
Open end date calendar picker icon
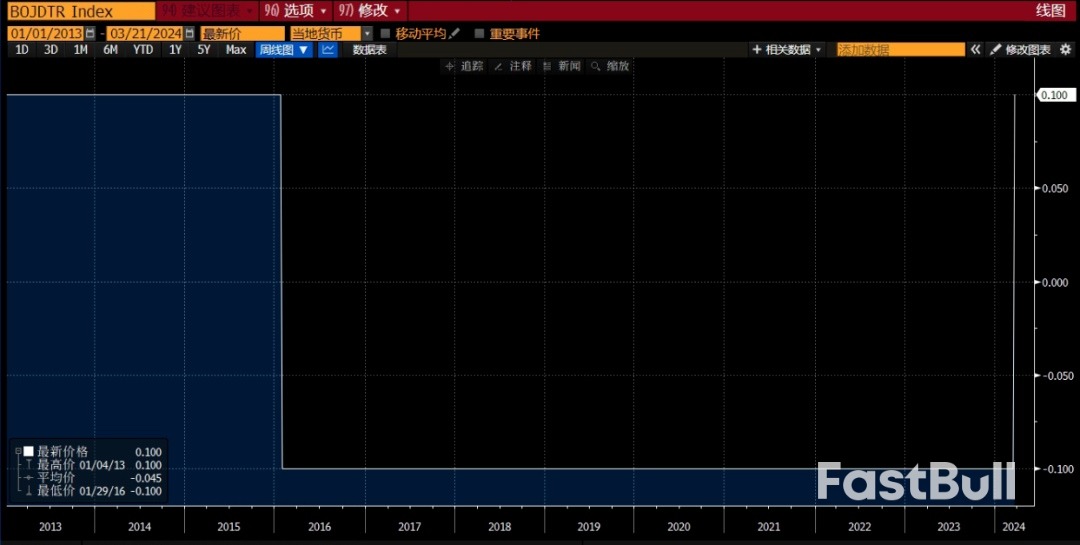coord(190,33)
